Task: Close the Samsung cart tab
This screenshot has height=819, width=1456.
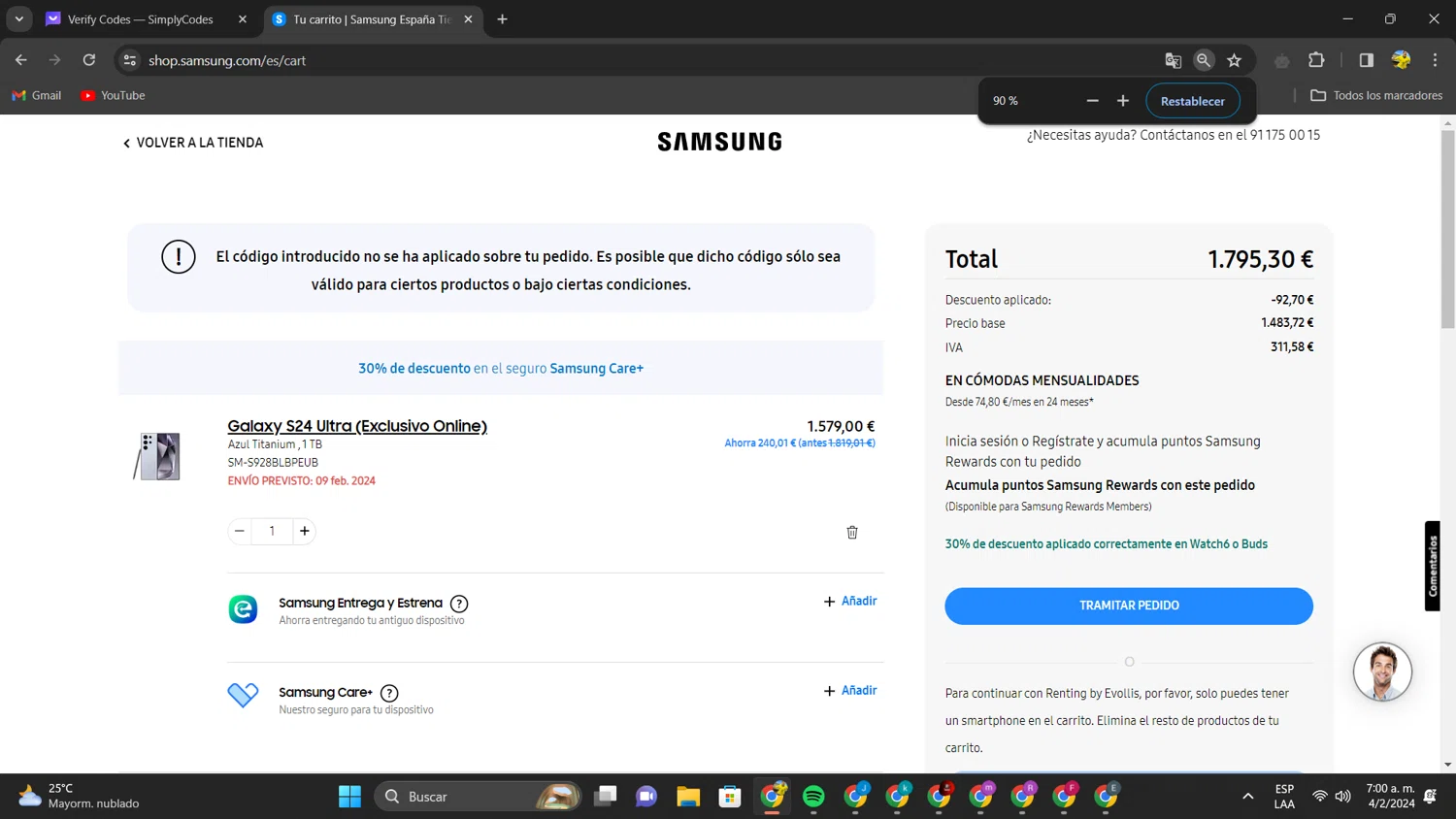Action: 468,19
